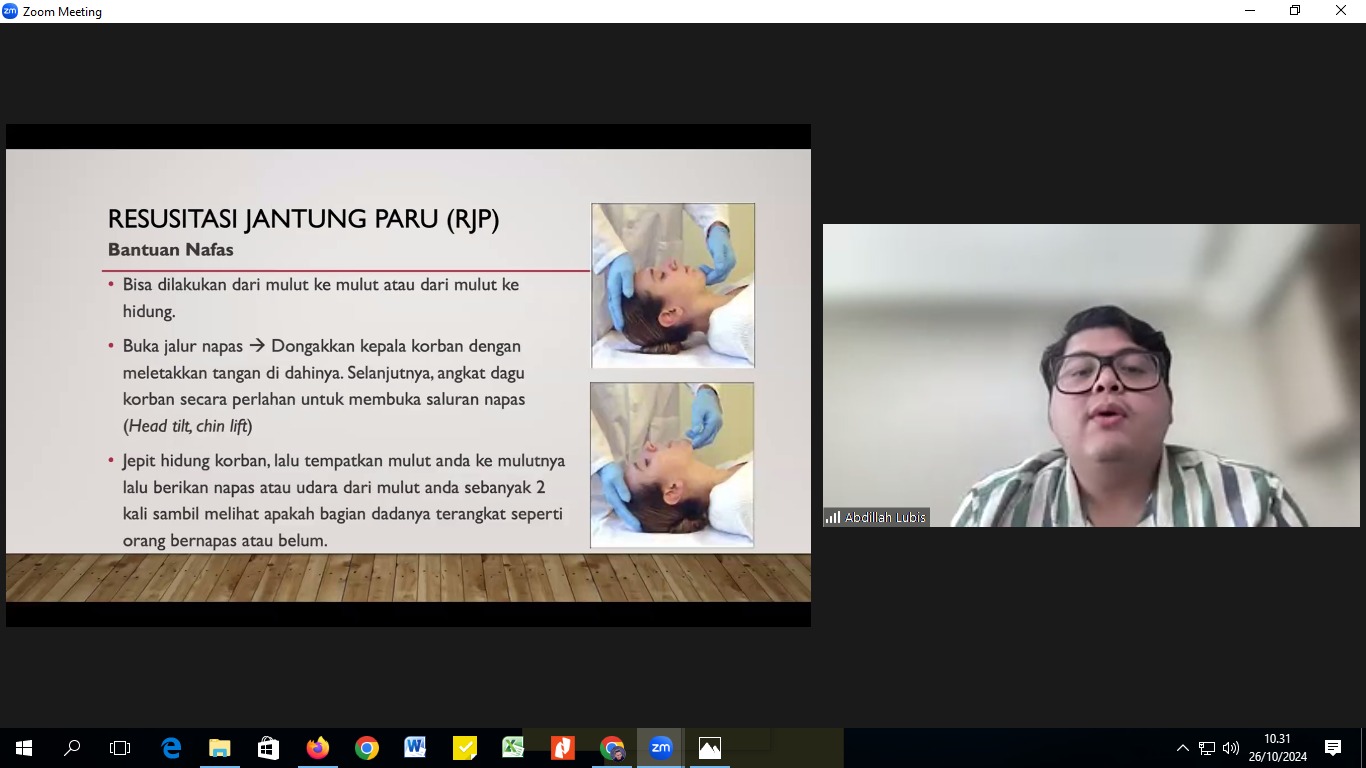1366x768 pixels.
Task: Click the signal strength bars icon
Action: point(833,518)
